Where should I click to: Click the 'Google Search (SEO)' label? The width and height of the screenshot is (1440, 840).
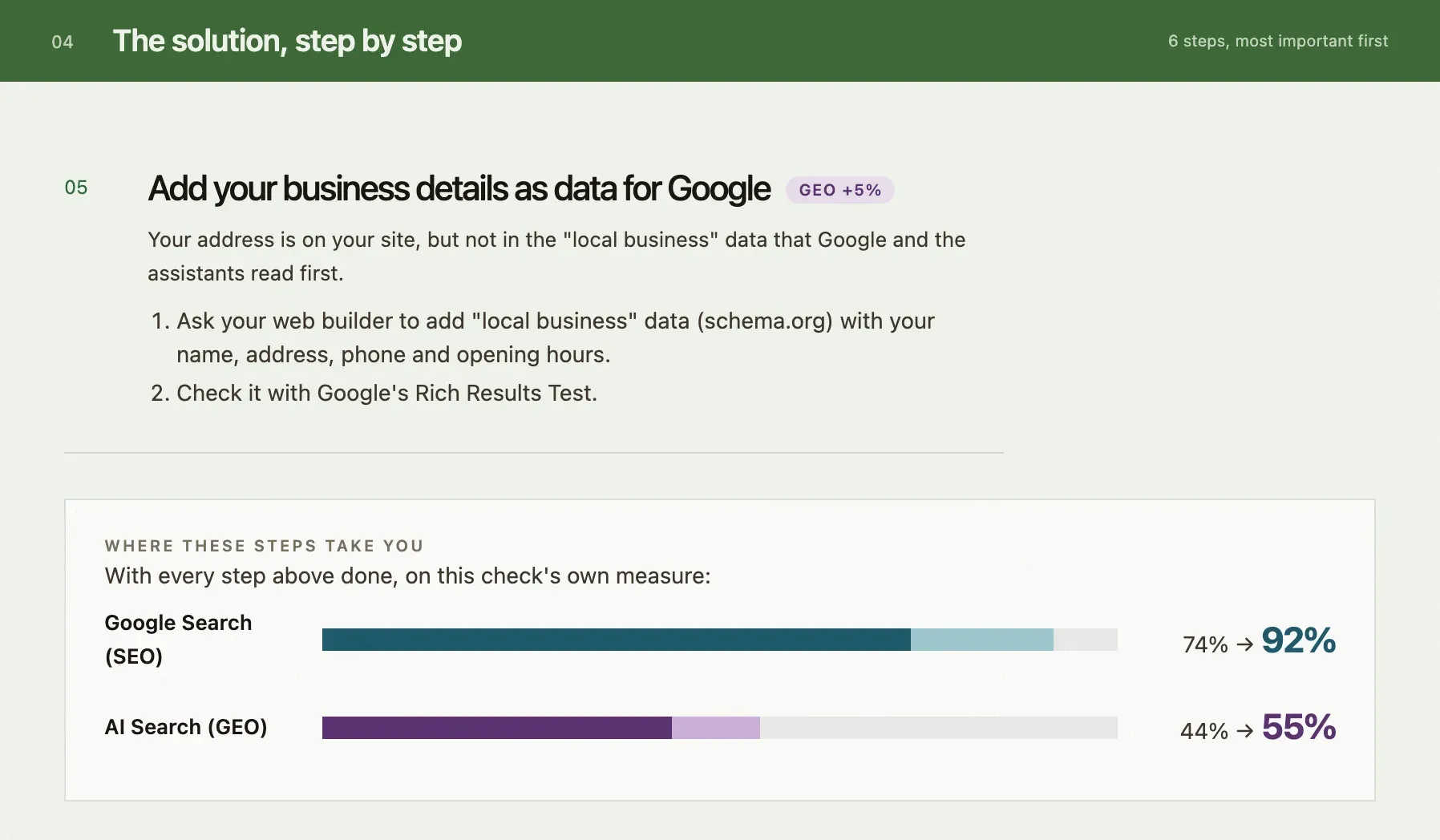click(x=178, y=640)
